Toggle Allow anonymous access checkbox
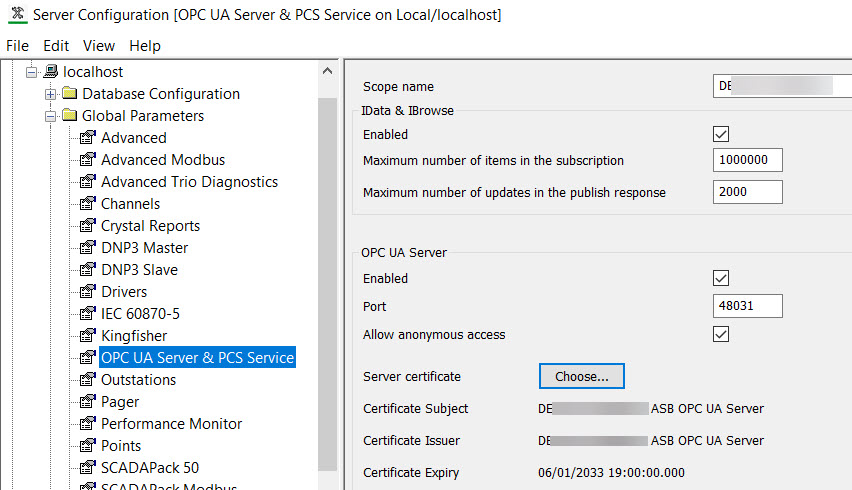Screen dimensions: 852x490 pos(721,334)
